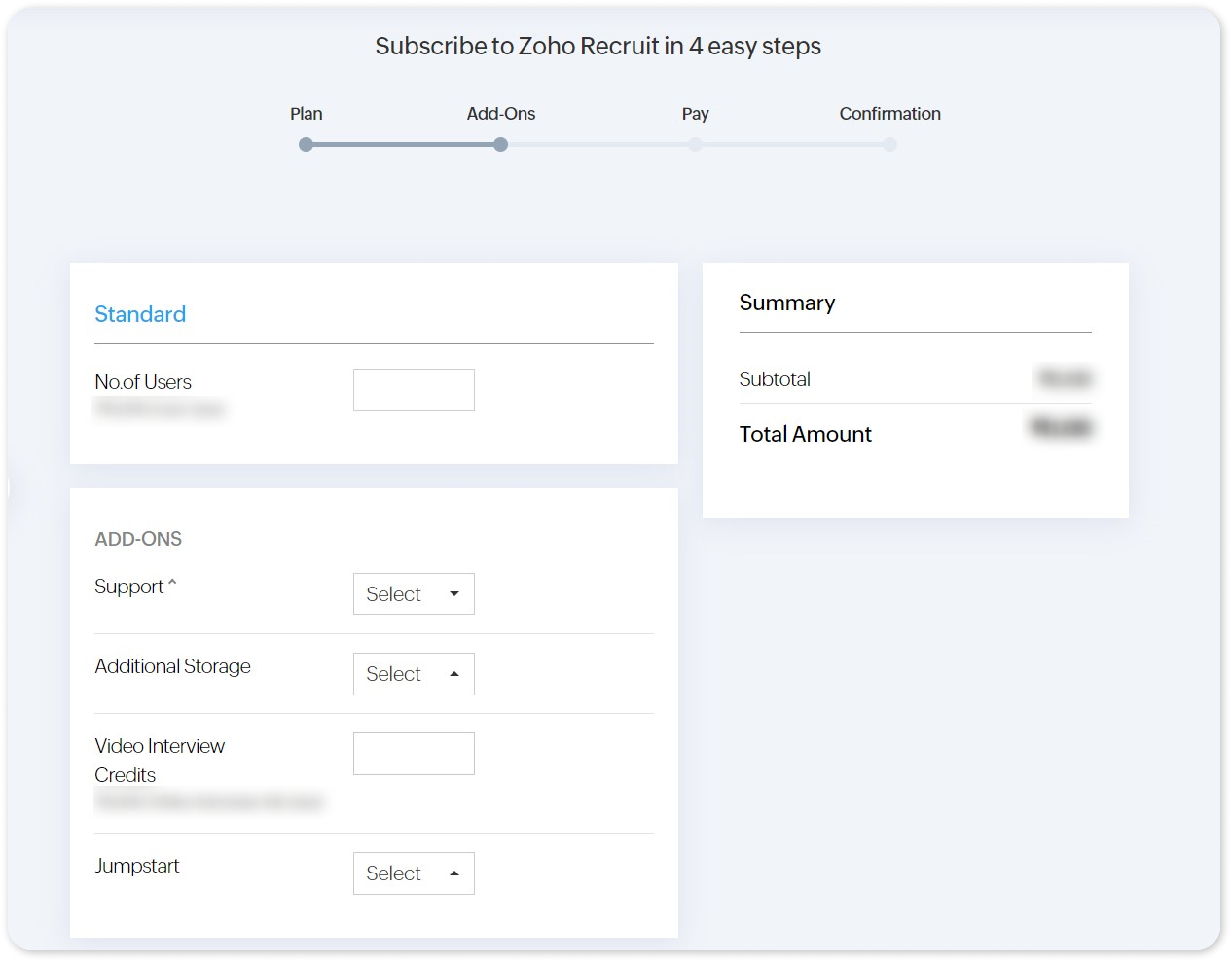Viewport: 1232px width, 962px height.
Task: Go to the Pay step label
Action: pyautogui.click(x=695, y=114)
